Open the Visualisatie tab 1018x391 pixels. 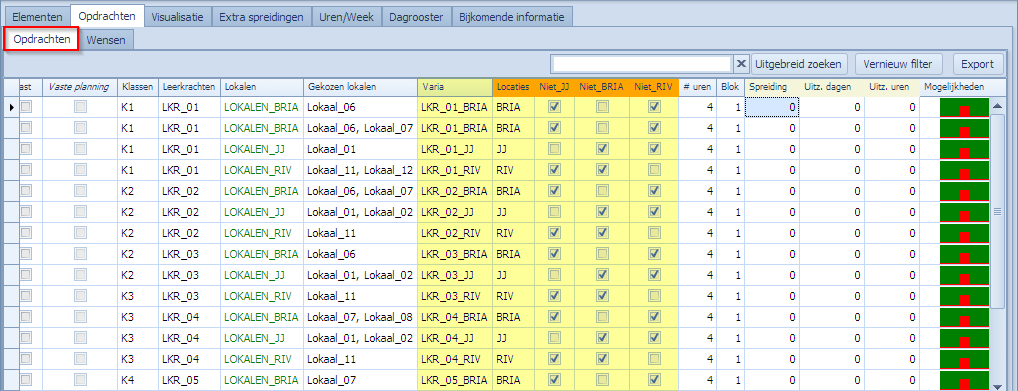[177, 17]
